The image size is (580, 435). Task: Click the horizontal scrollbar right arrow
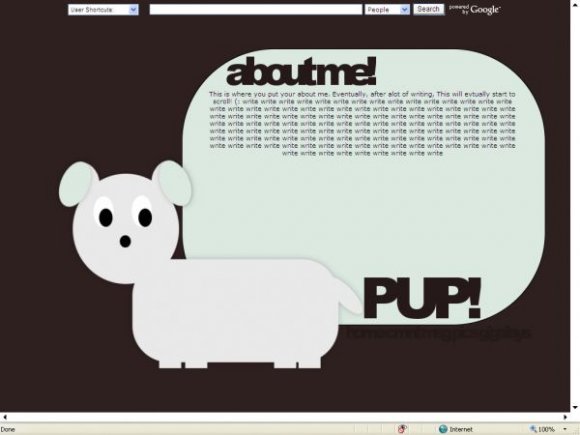565,417
